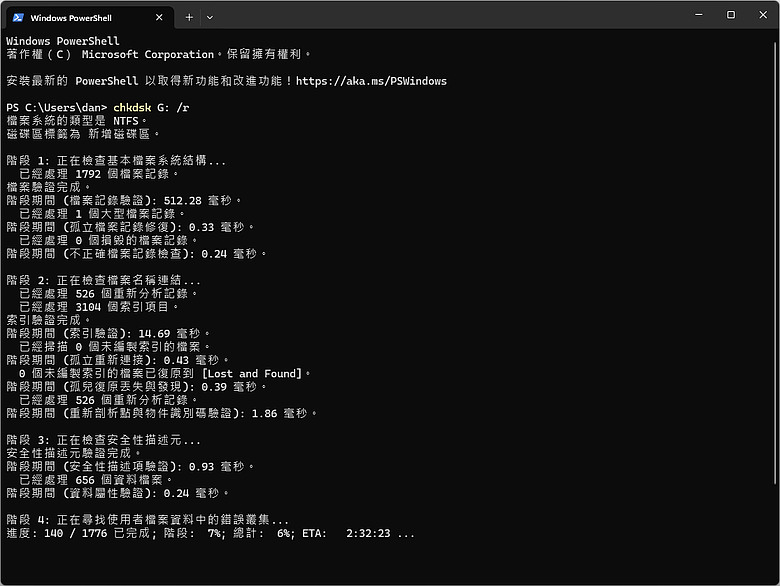The width and height of the screenshot is (780, 586).
Task: Click the PowerShell icon in the tab
Action: [18, 17]
